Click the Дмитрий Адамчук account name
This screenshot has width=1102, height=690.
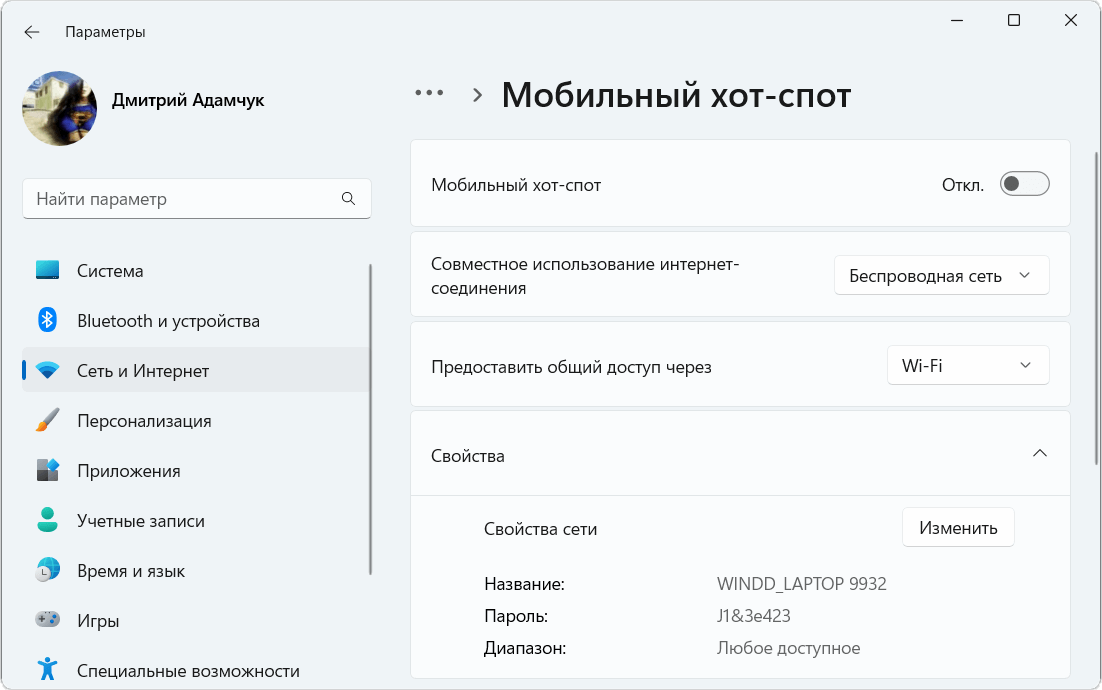point(188,100)
